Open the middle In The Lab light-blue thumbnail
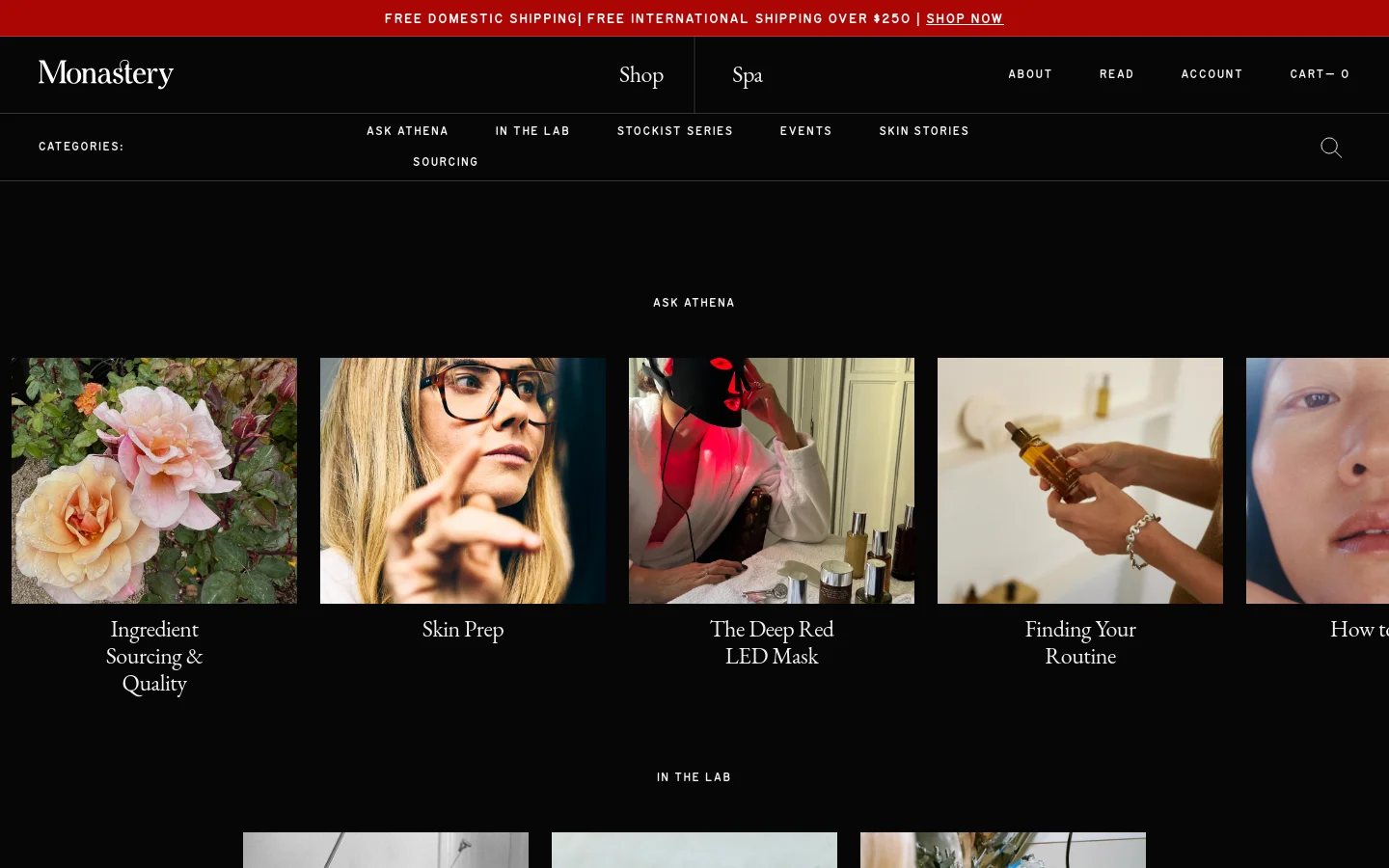The height and width of the screenshot is (868, 1389). tap(694, 850)
